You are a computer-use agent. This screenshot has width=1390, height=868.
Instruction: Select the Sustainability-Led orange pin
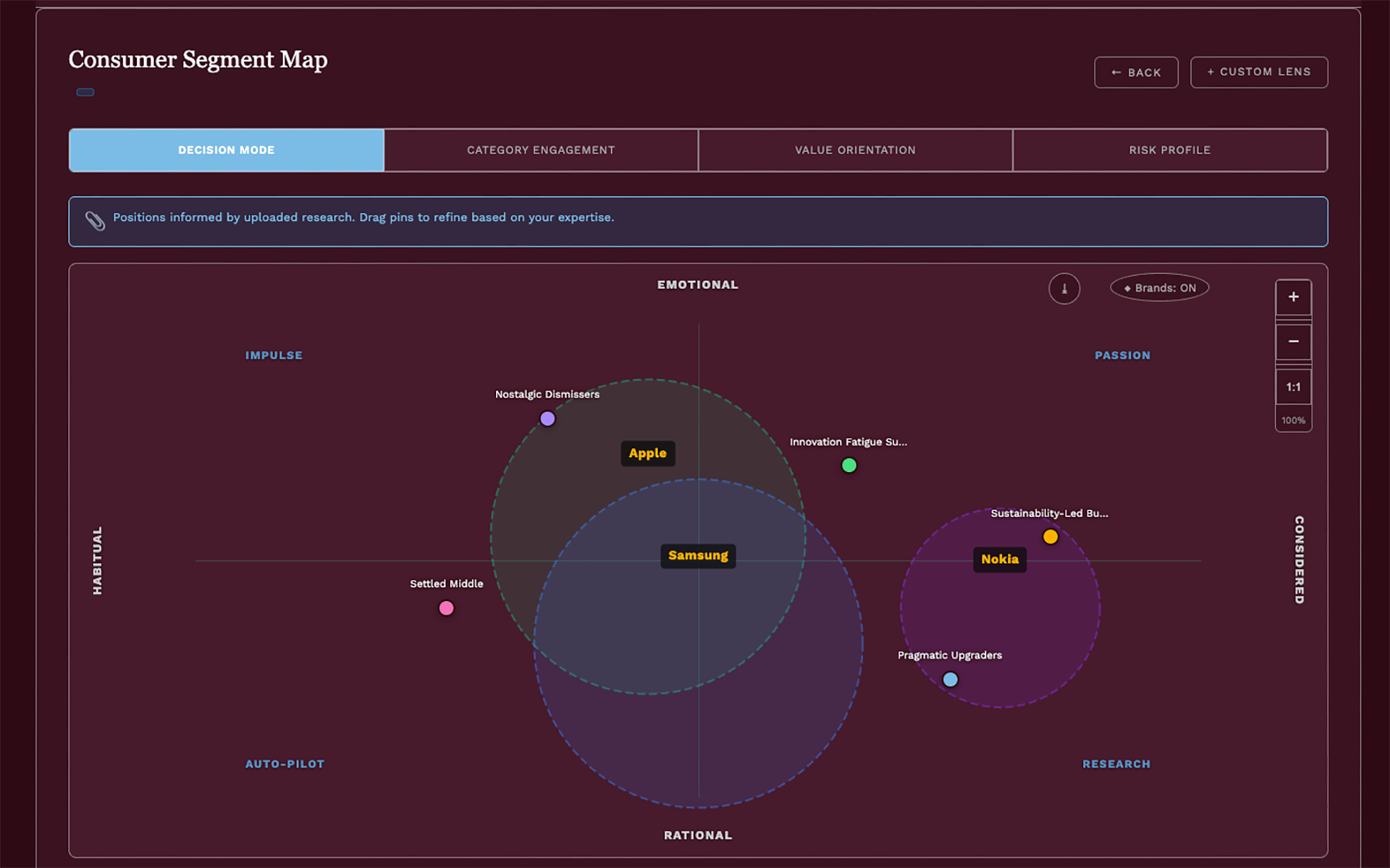click(x=1050, y=536)
